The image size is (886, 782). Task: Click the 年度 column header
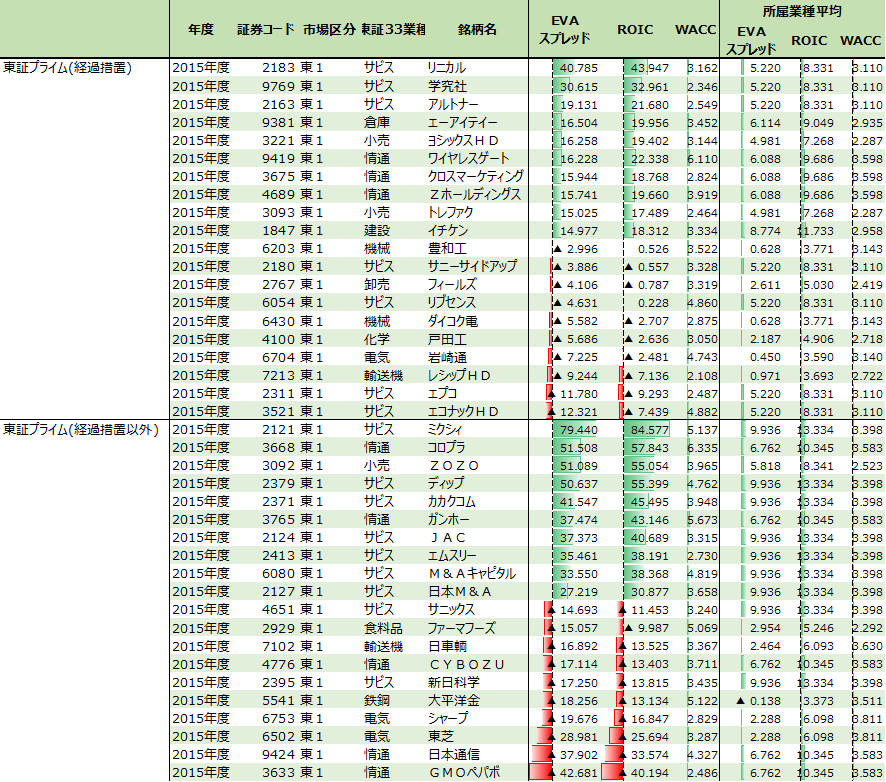pyautogui.click(x=201, y=30)
